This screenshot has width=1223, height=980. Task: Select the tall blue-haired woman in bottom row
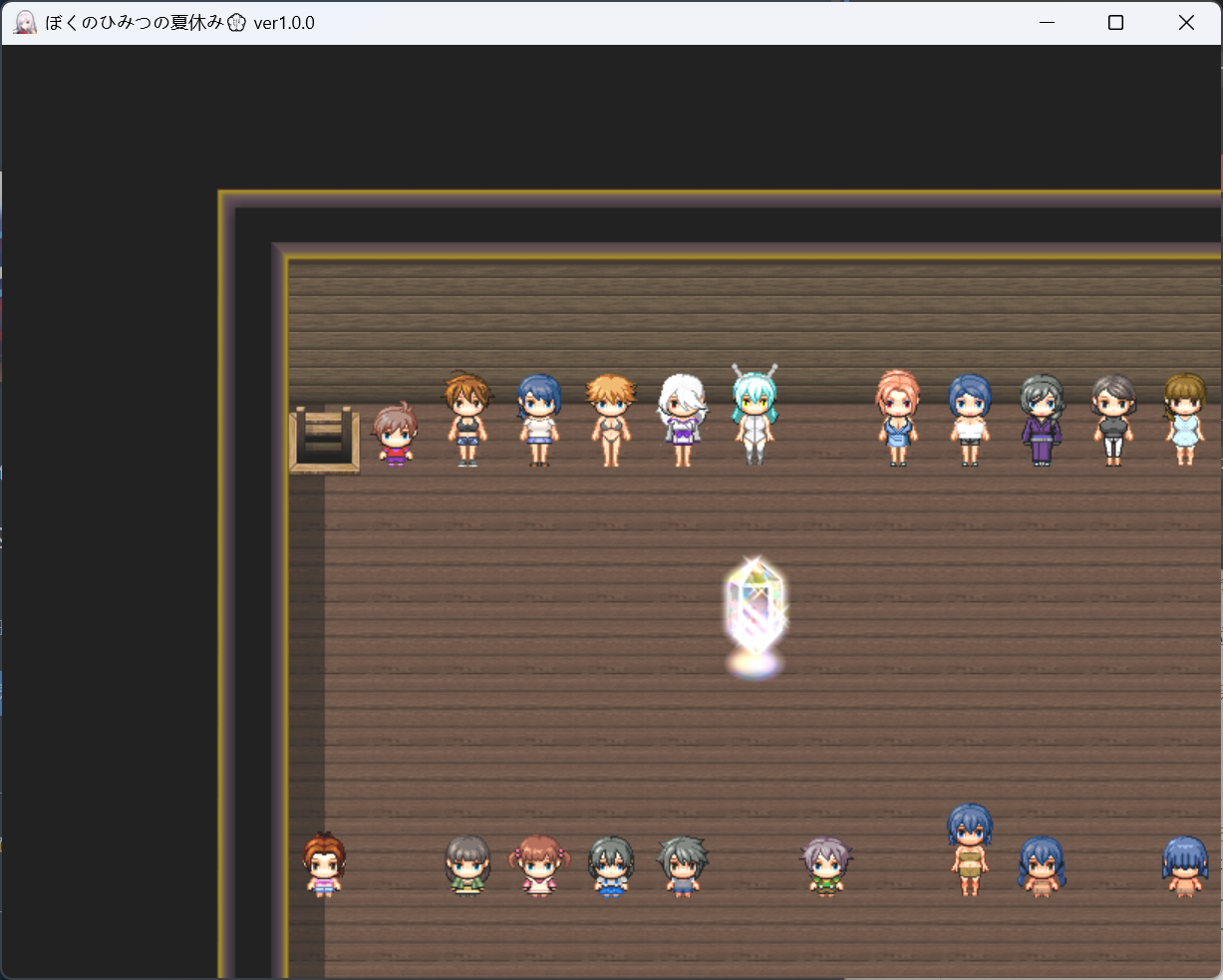[970, 849]
